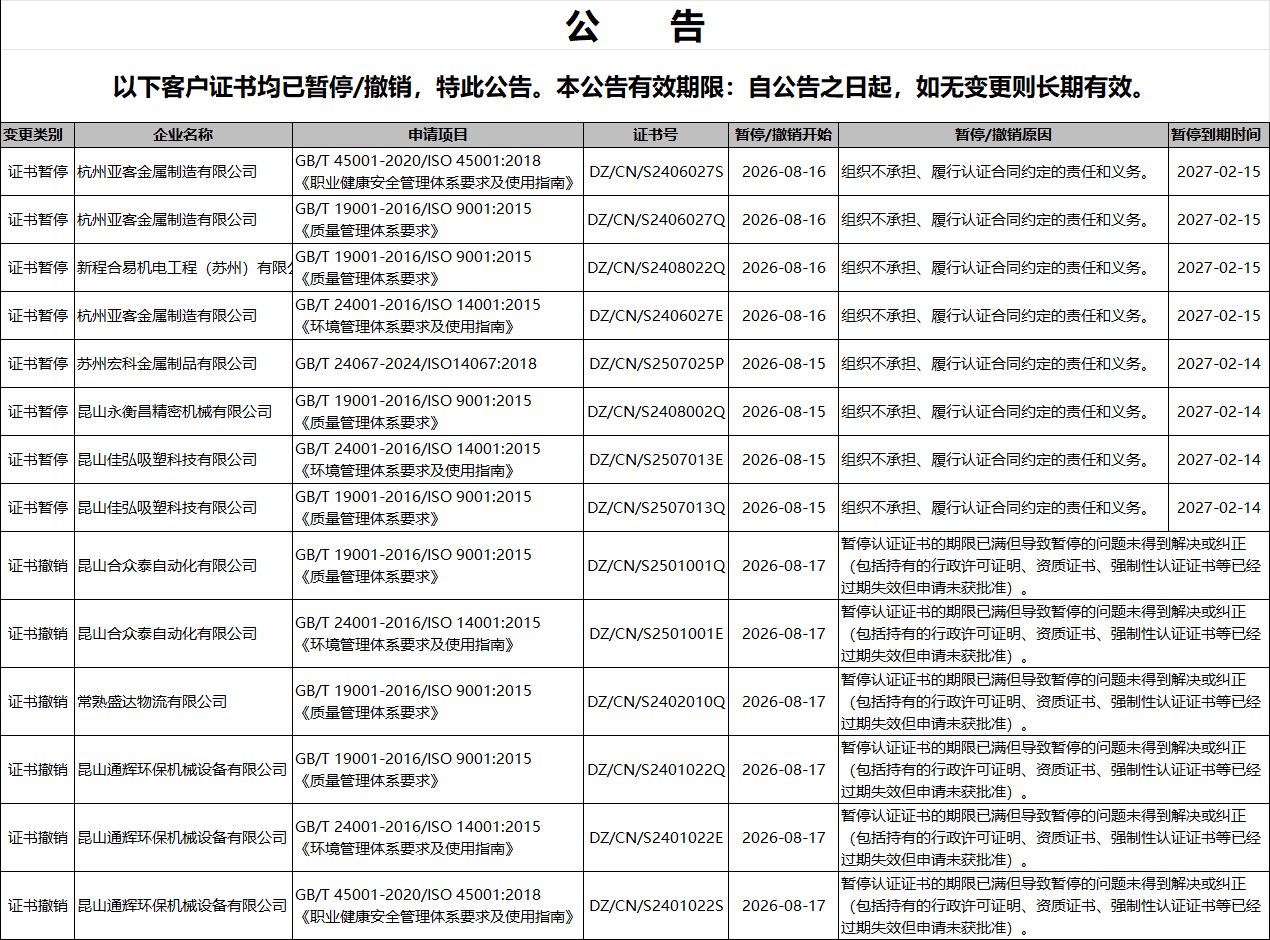Click the GB/T 45001-2020 item in row S2401022S

[437, 905]
